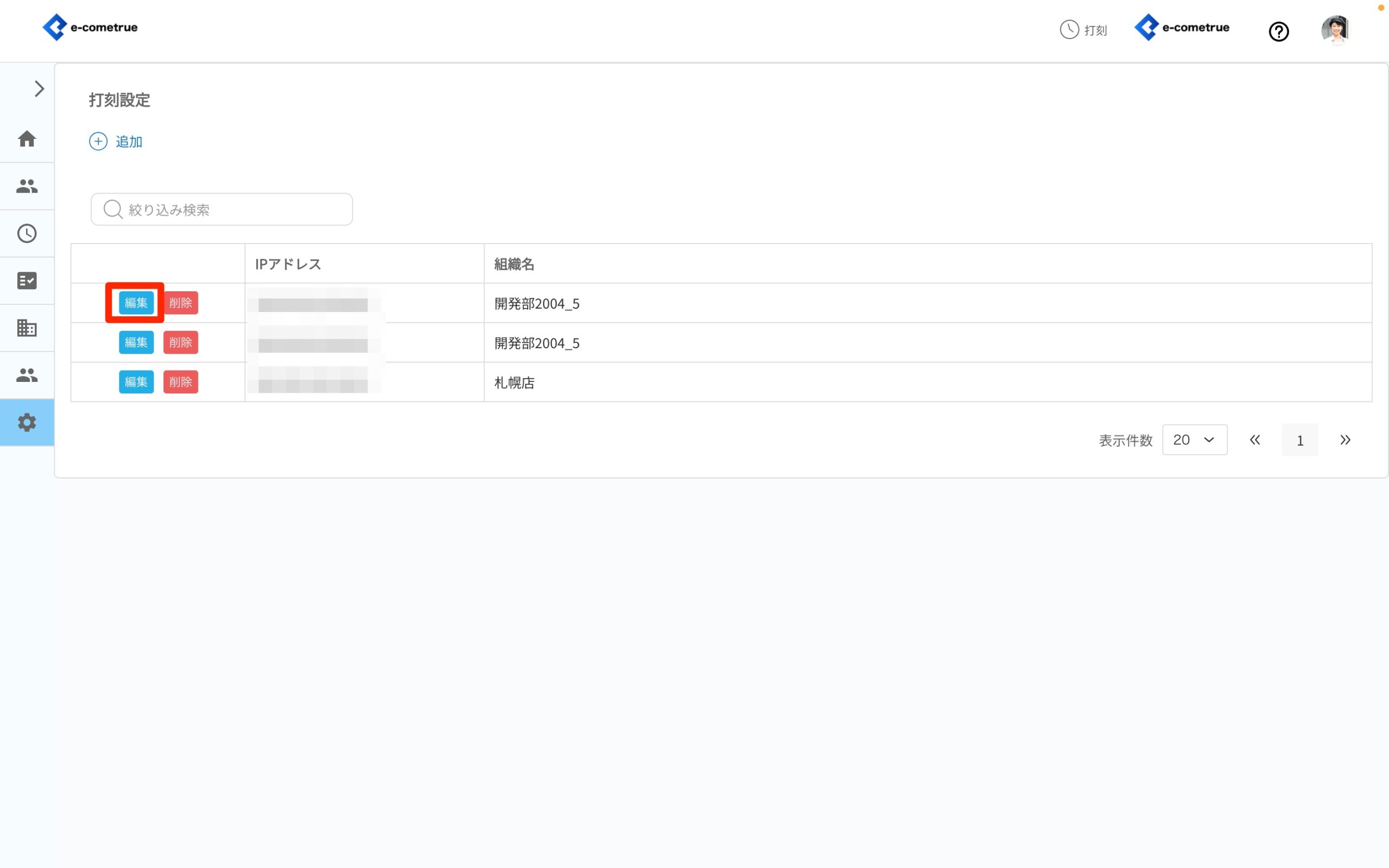Open the clock attendance sidebar icon

27,233
